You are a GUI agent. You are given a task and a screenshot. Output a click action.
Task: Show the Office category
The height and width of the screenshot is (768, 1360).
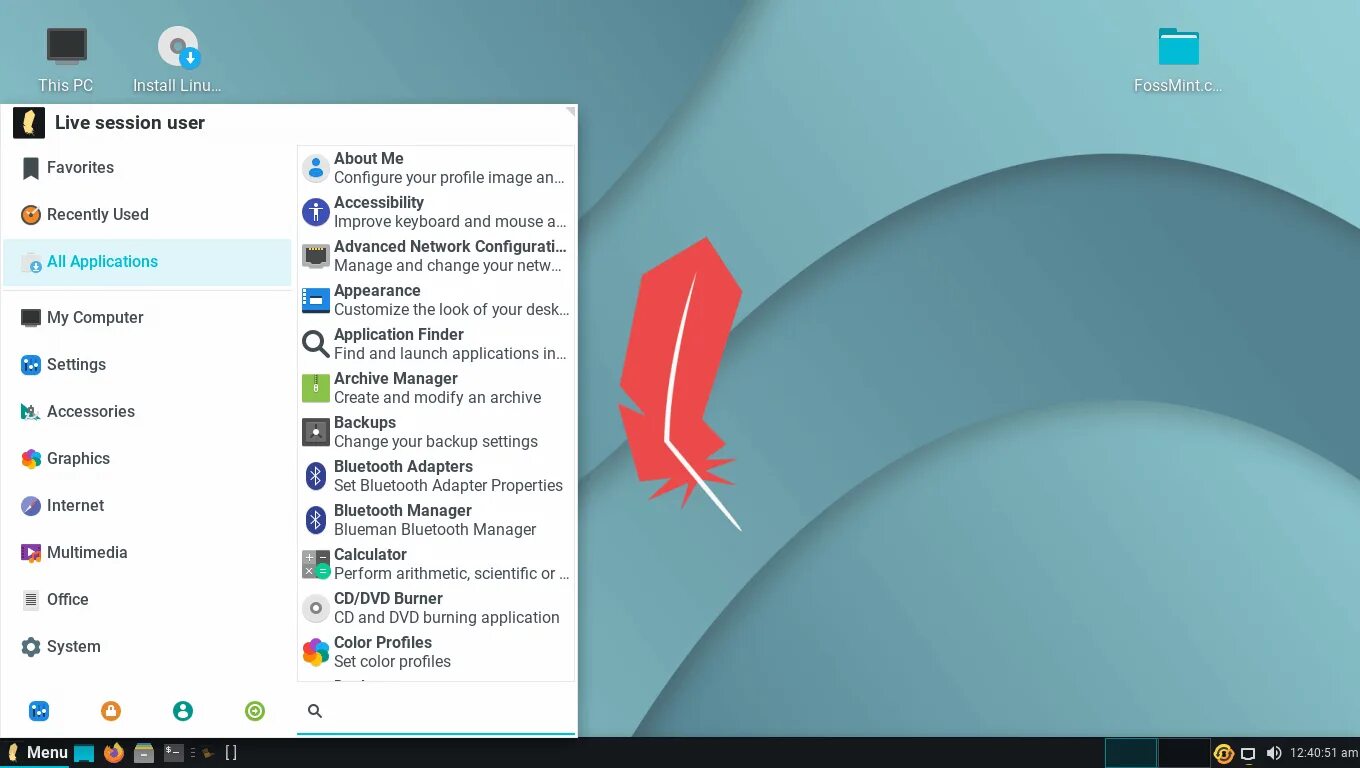tap(147, 600)
